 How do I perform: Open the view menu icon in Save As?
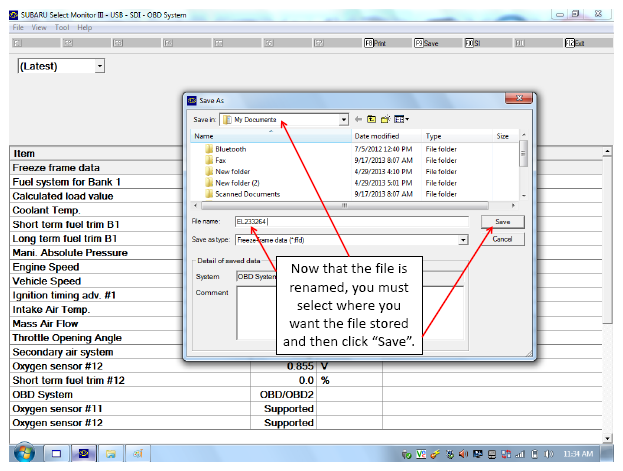401,119
